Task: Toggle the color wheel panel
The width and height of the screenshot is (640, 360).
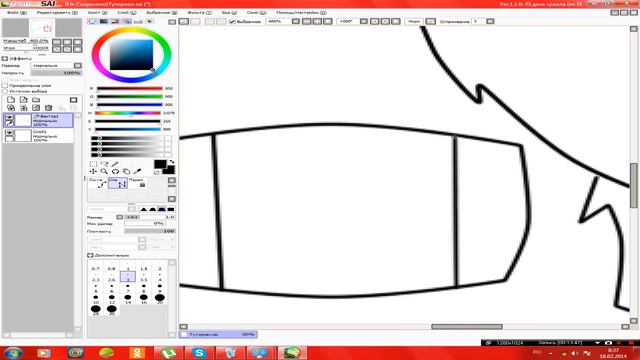Action: click(x=93, y=21)
